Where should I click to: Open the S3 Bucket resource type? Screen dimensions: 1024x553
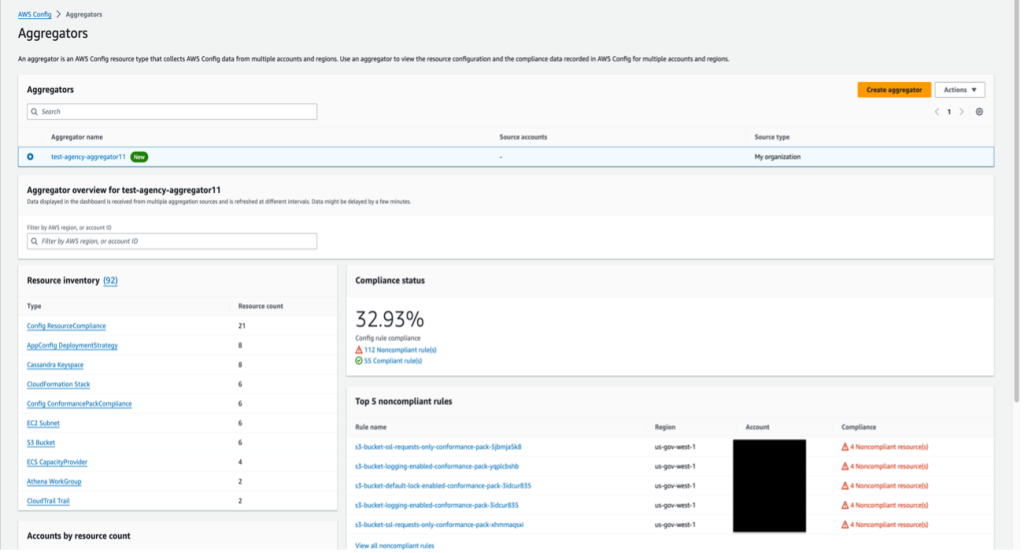click(x=40, y=443)
